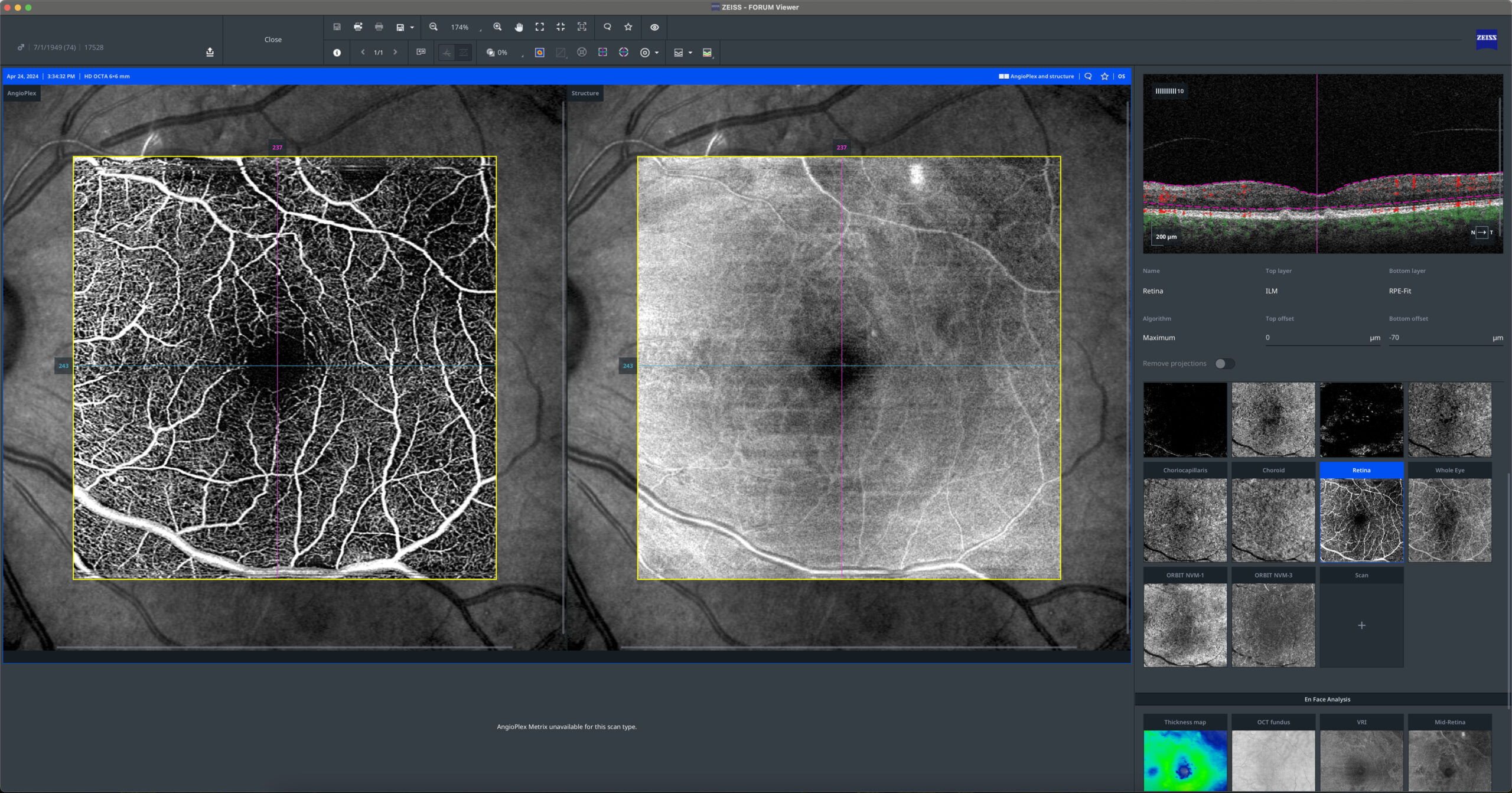The image size is (1512, 793).
Task: Toggle the structure lines view button
Action: click(464, 53)
